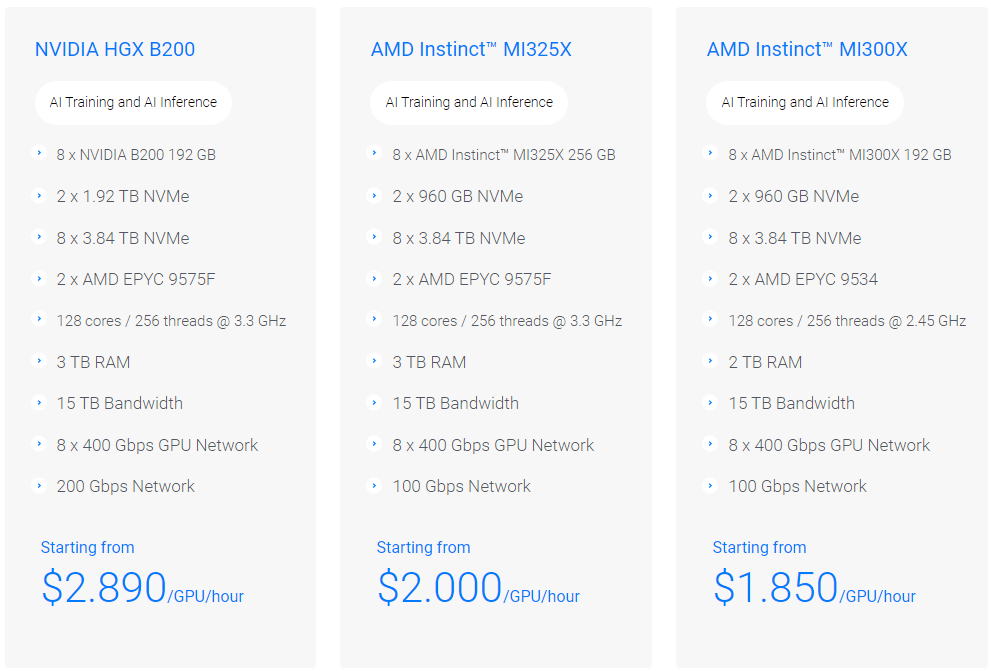Click the arrow bullet beside 2 x 1.92 TB NVMe
The image size is (991, 671).
(x=39, y=196)
